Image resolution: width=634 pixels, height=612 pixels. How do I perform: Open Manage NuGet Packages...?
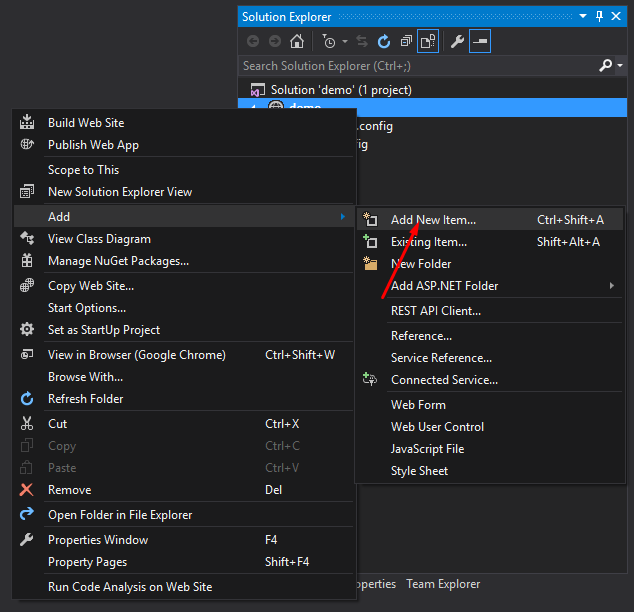(184, 261)
